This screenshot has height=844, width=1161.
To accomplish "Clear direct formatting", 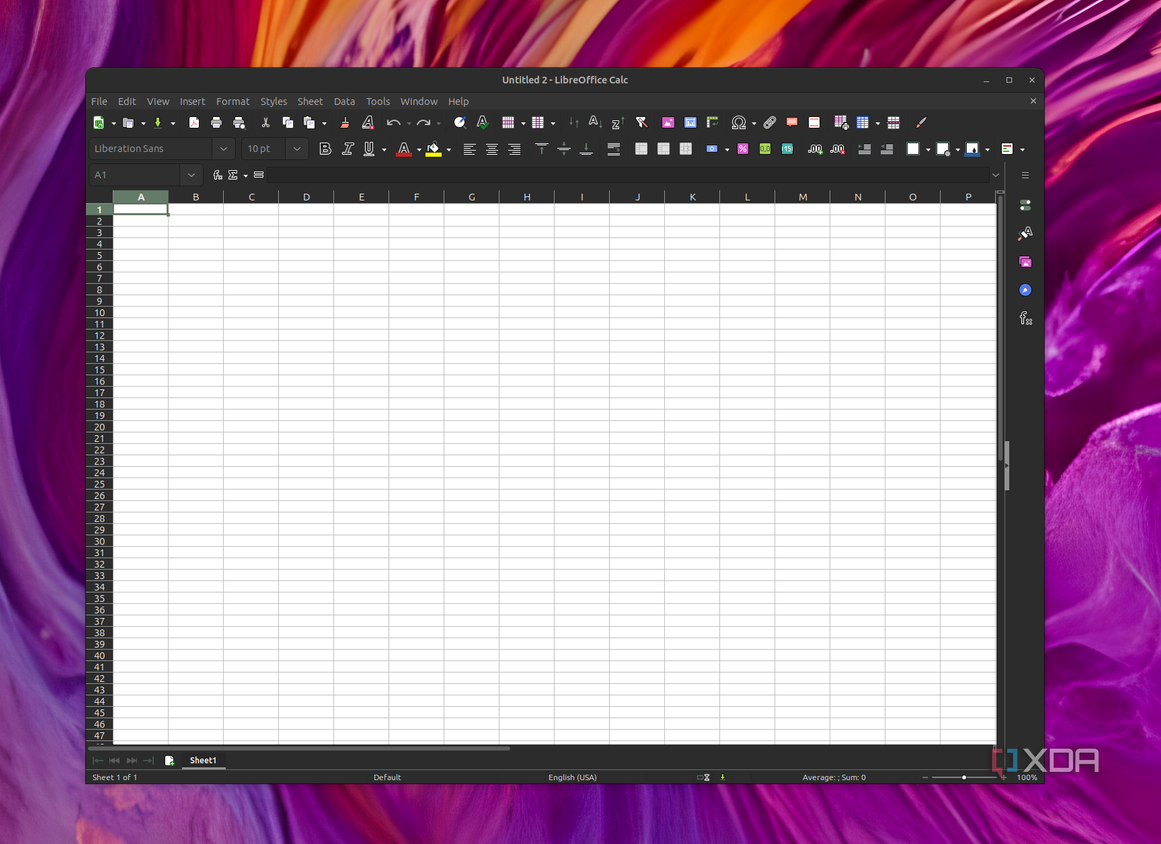I will [368, 123].
